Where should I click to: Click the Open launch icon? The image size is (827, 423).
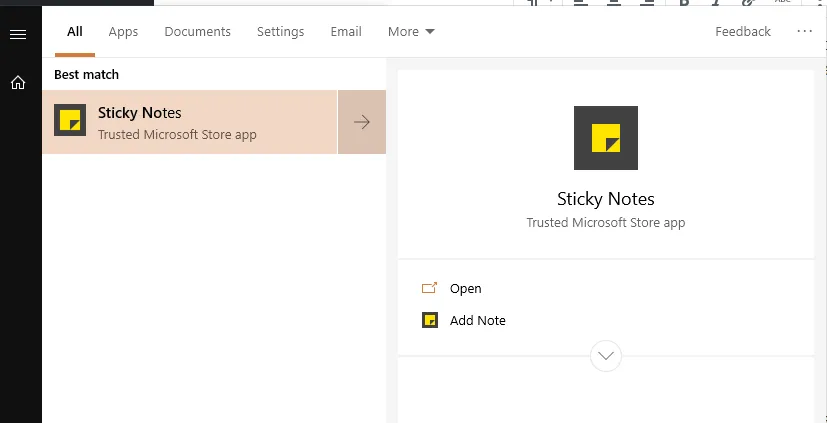coord(429,288)
